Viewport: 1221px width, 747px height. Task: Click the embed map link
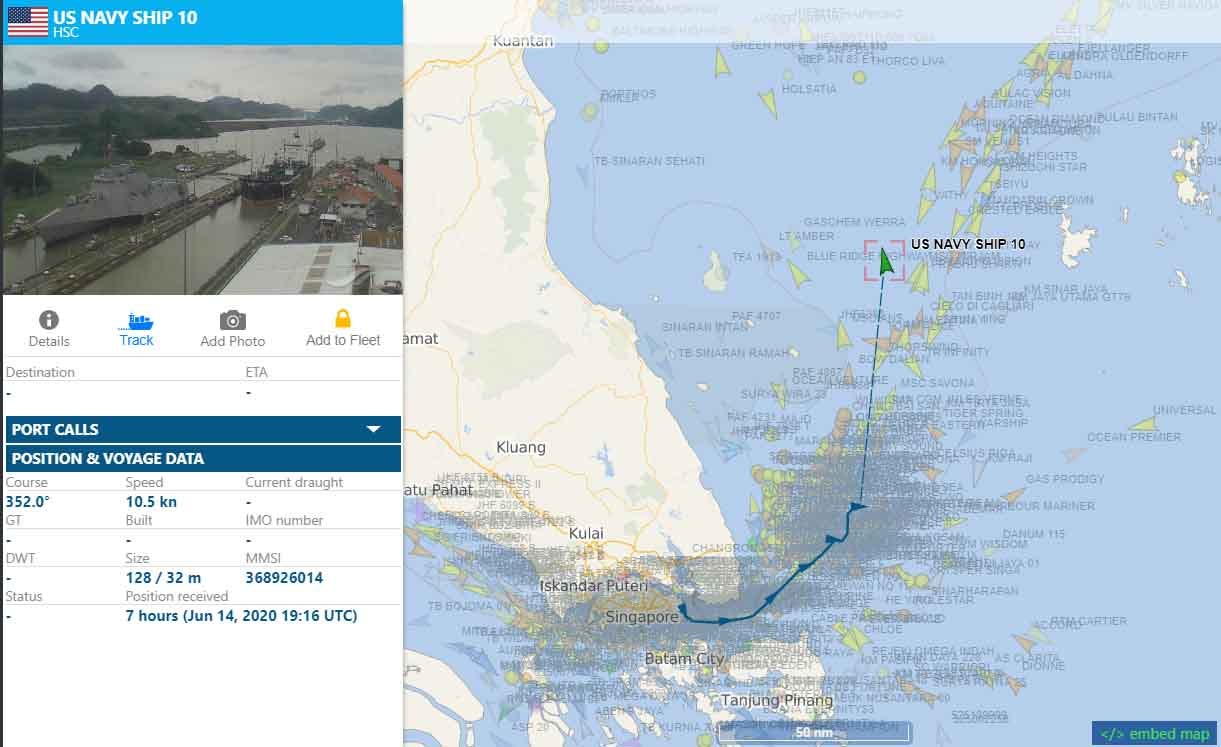point(1154,734)
